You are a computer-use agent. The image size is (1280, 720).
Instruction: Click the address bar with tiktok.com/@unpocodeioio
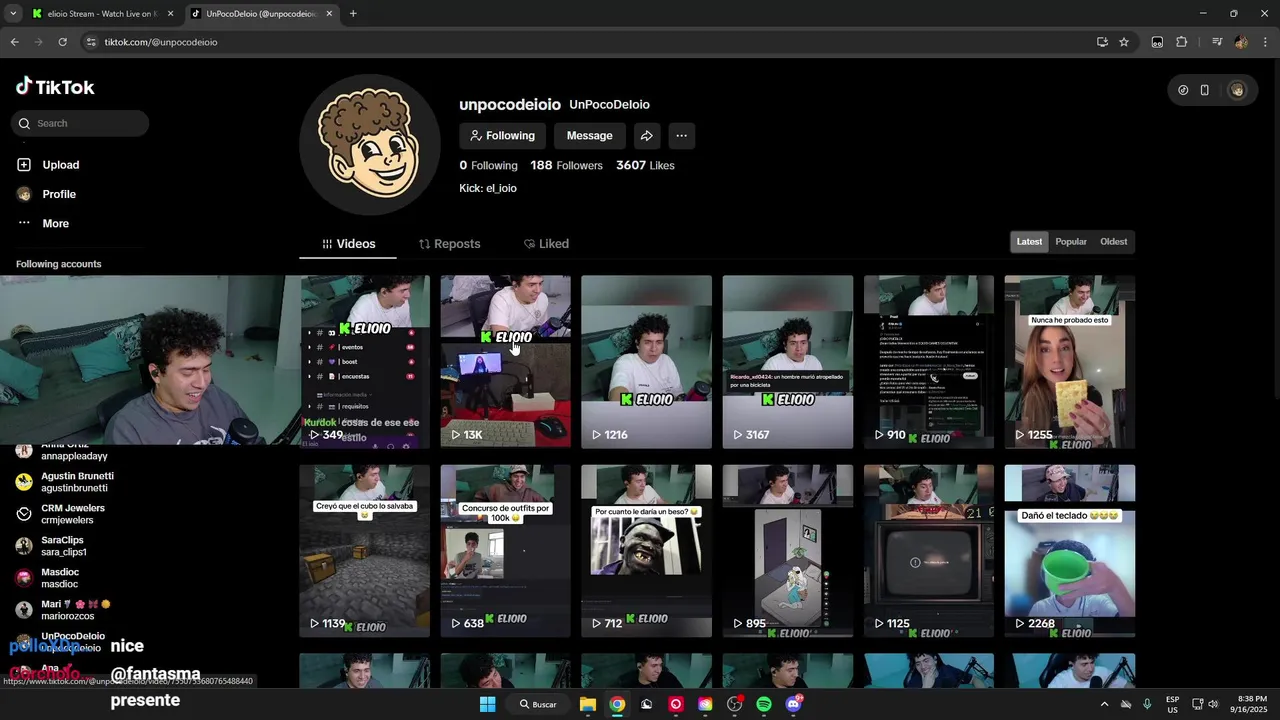coord(590,42)
